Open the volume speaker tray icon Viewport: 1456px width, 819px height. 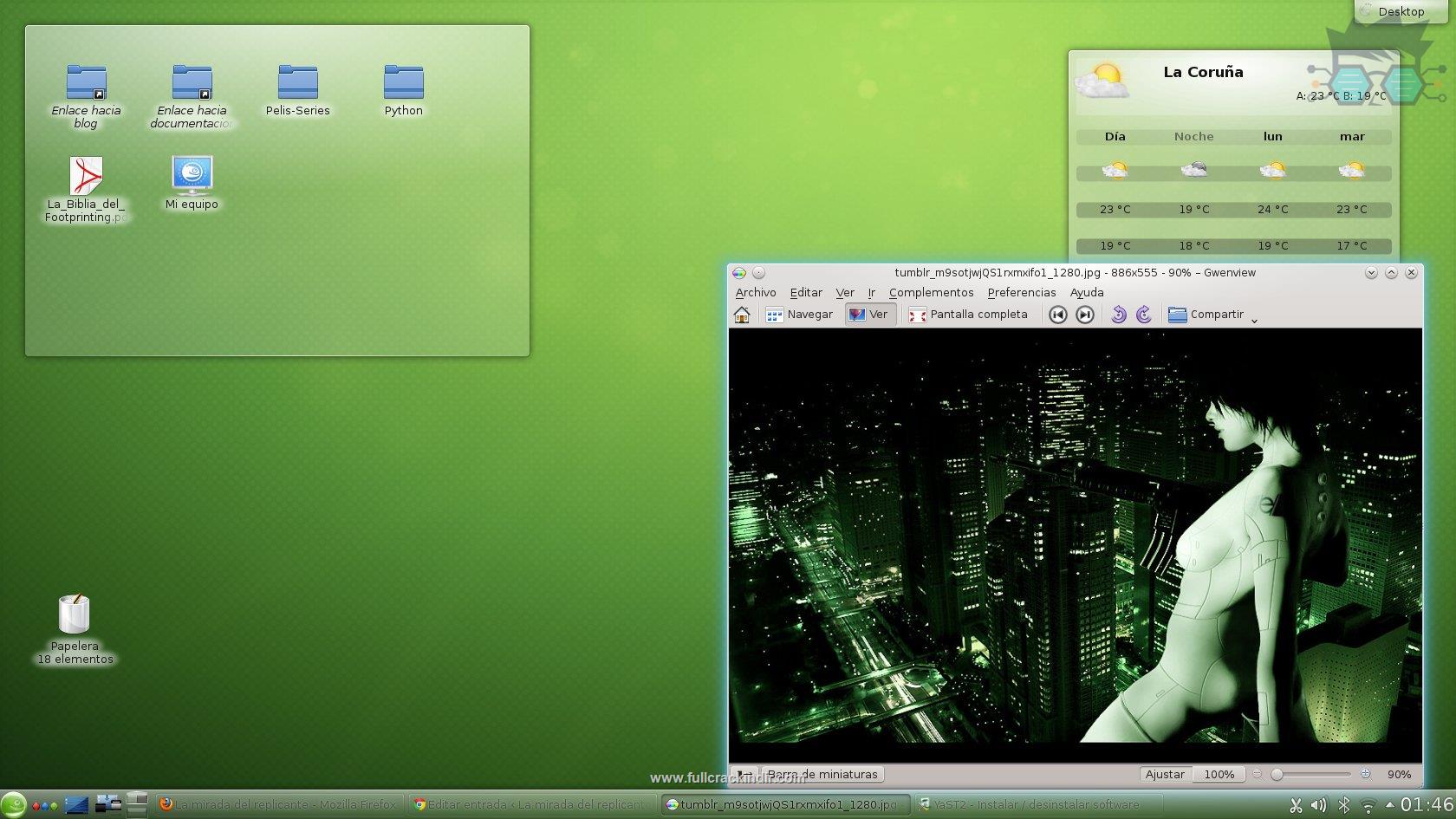pyautogui.click(x=1319, y=806)
